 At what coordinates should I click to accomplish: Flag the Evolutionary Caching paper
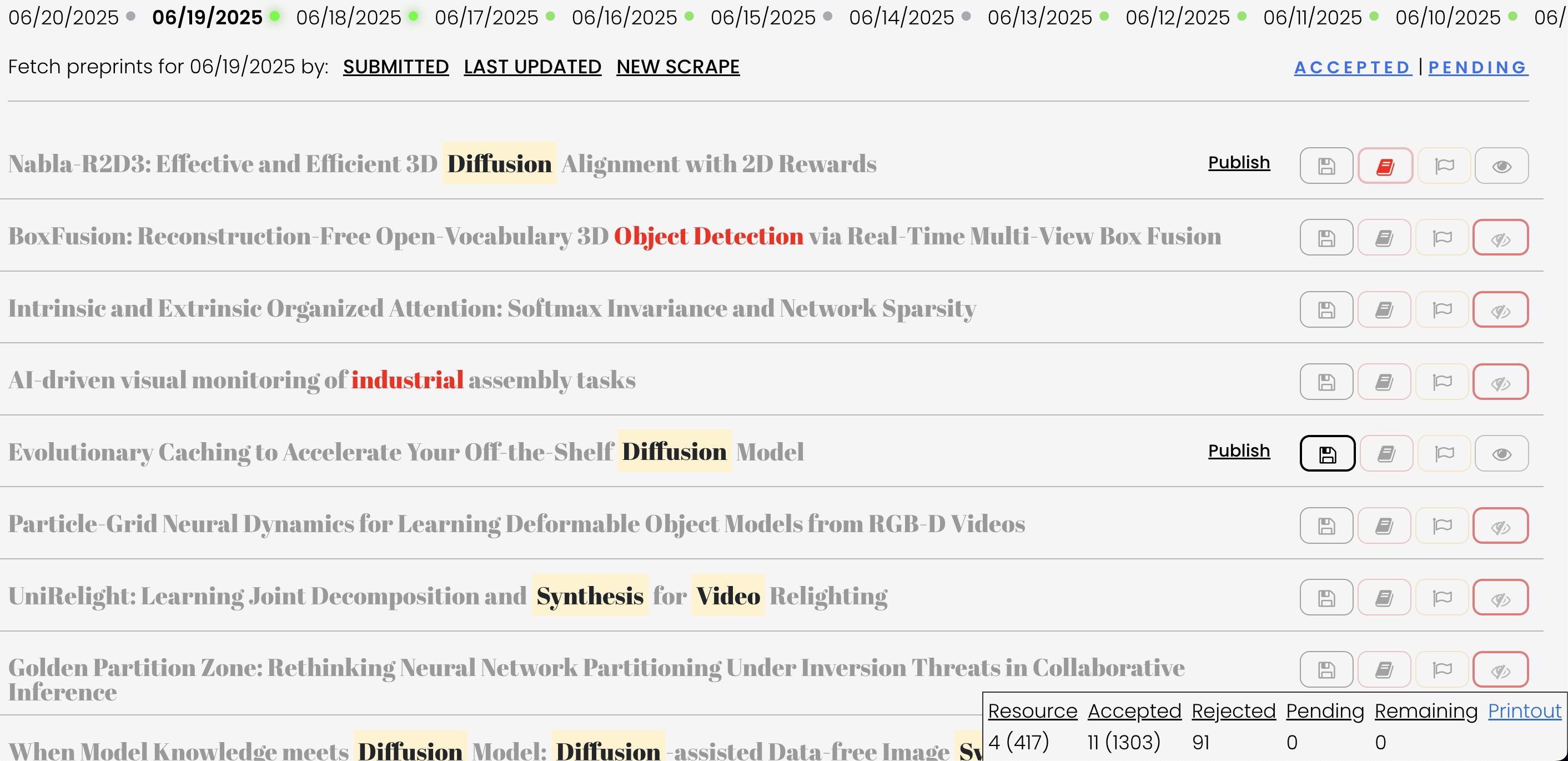(x=1444, y=454)
